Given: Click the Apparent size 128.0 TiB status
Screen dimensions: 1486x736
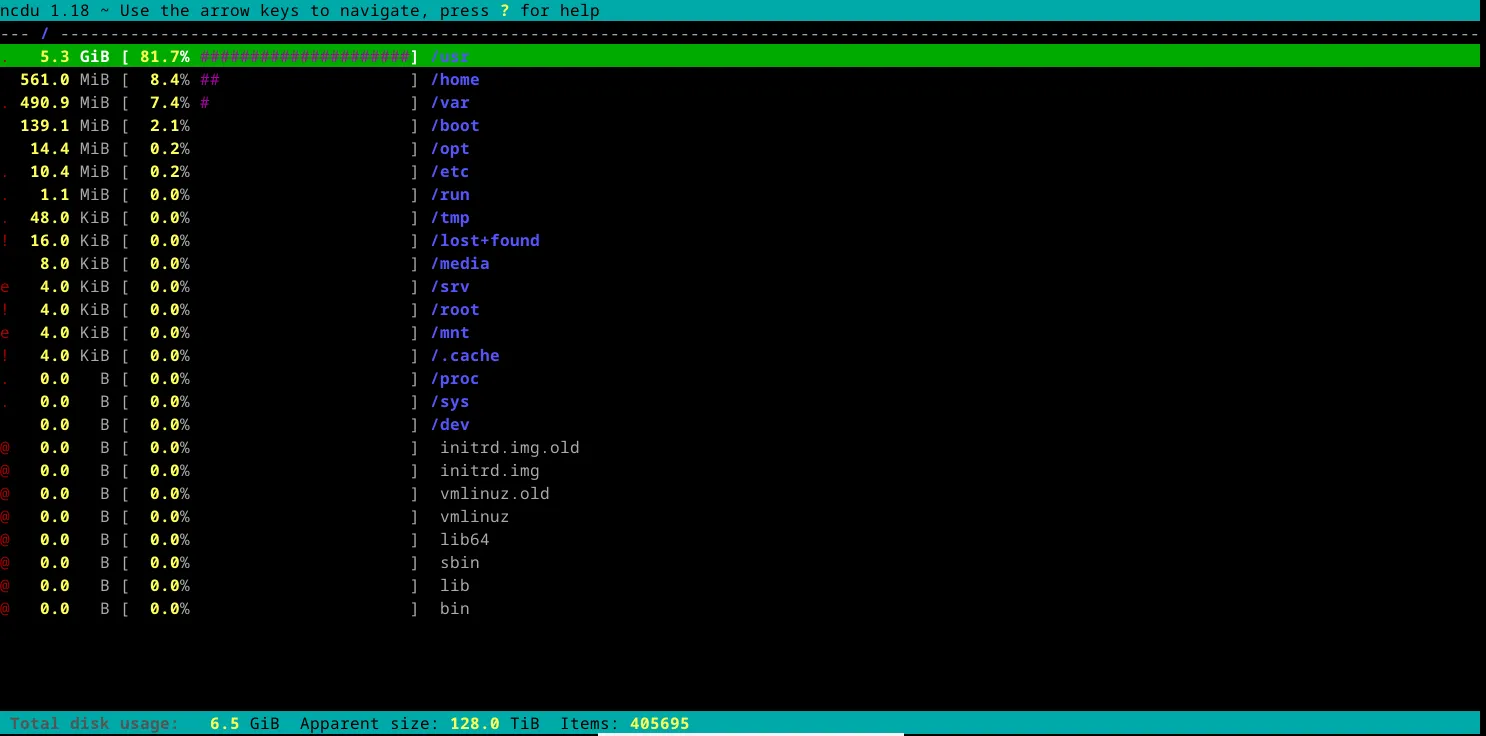Looking at the screenshot, I should (420, 723).
